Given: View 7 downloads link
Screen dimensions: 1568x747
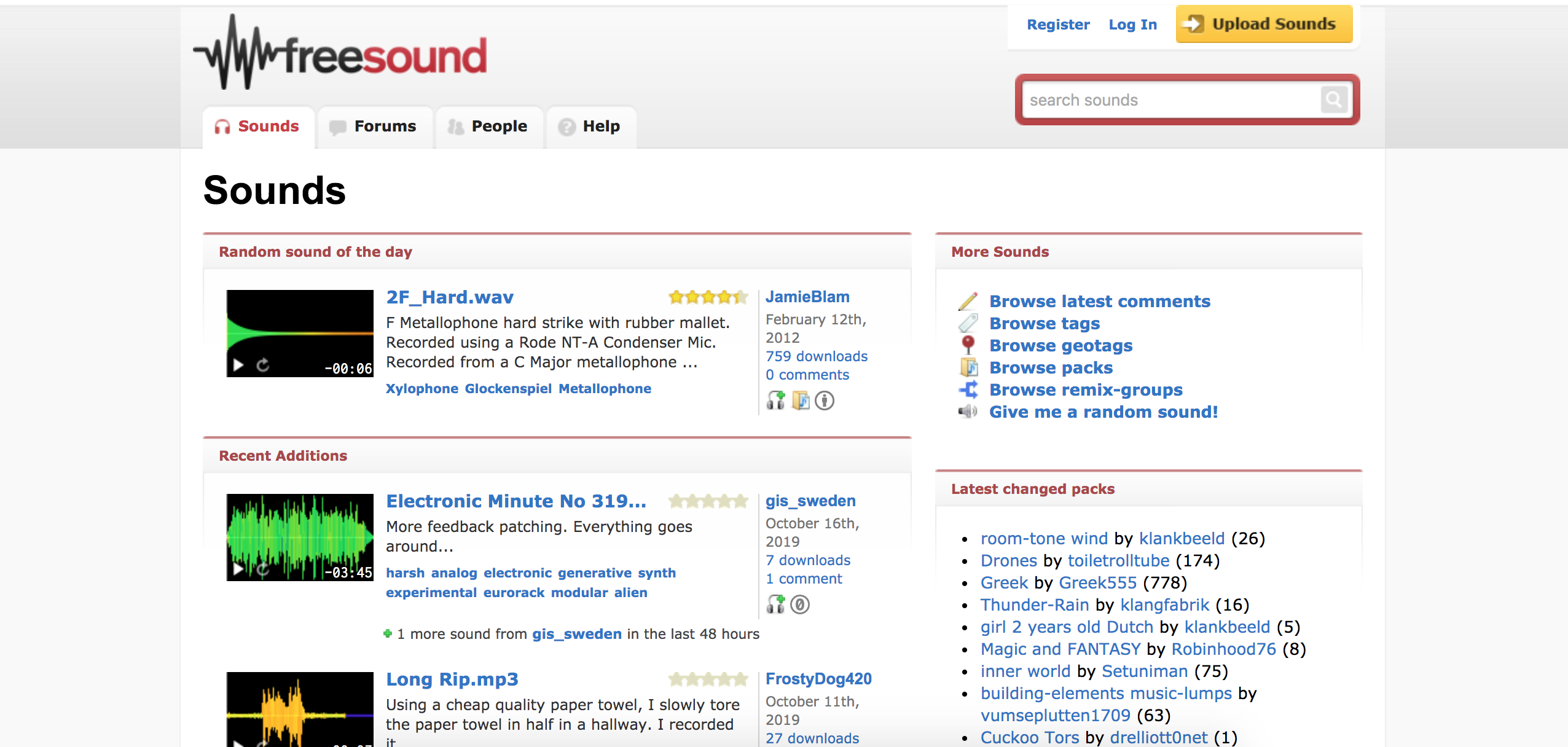Looking at the screenshot, I should point(808,560).
